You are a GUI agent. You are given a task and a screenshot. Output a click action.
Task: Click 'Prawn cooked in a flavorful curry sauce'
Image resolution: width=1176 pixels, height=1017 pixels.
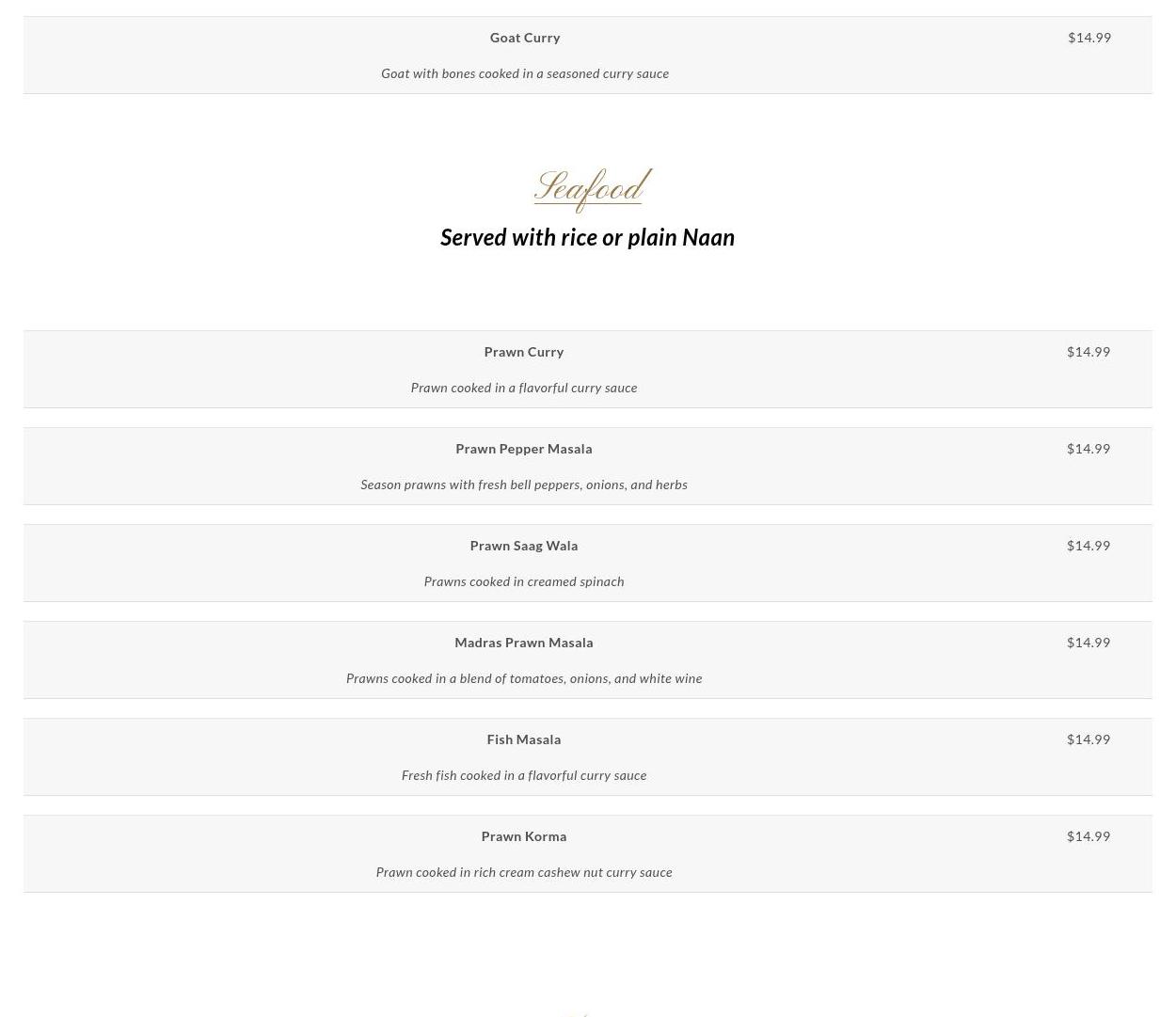(x=524, y=388)
